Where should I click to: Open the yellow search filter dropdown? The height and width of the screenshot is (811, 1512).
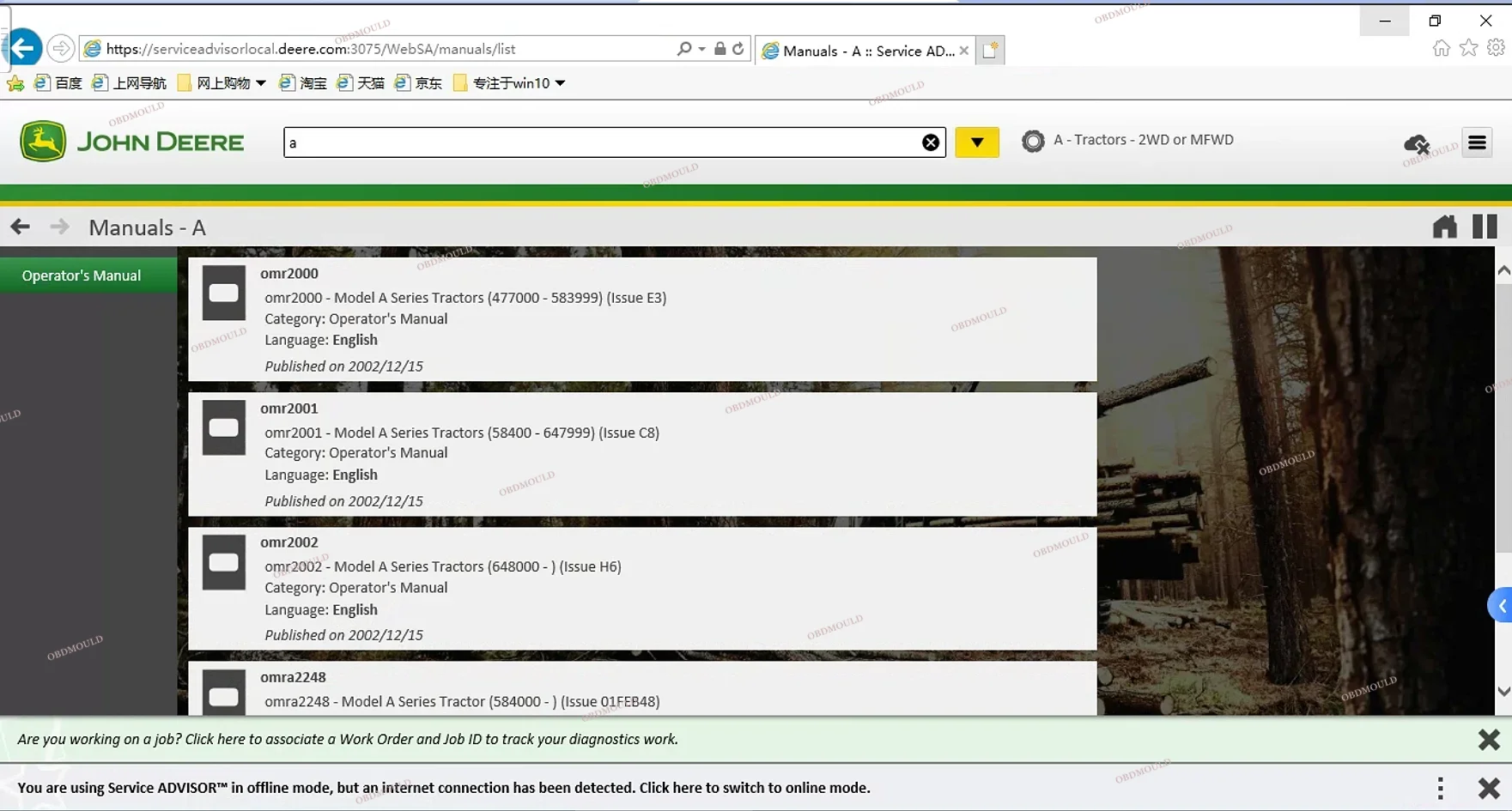pos(976,142)
